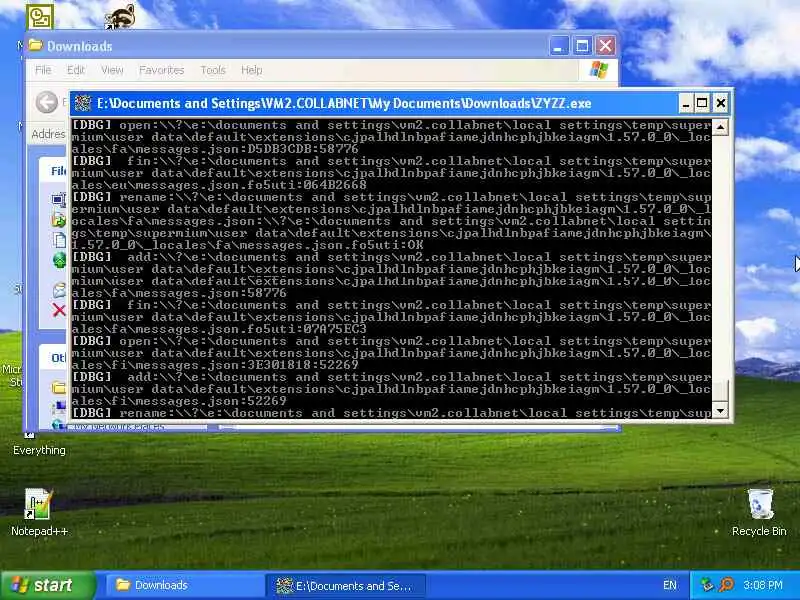The width and height of the screenshot is (800, 600).
Task: Maximize the Downloads window
Action: click(582, 46)
